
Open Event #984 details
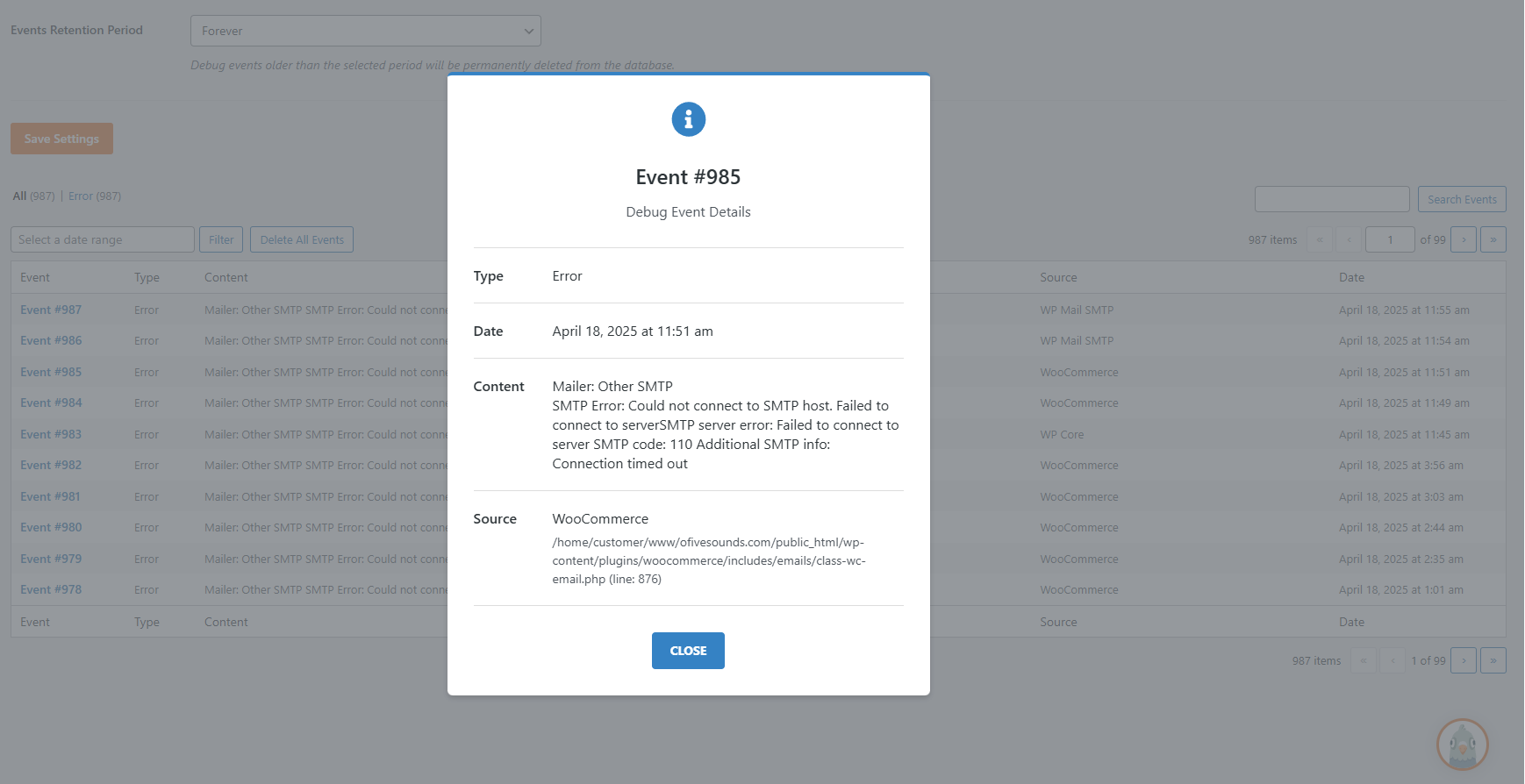[x=51, y=403]
